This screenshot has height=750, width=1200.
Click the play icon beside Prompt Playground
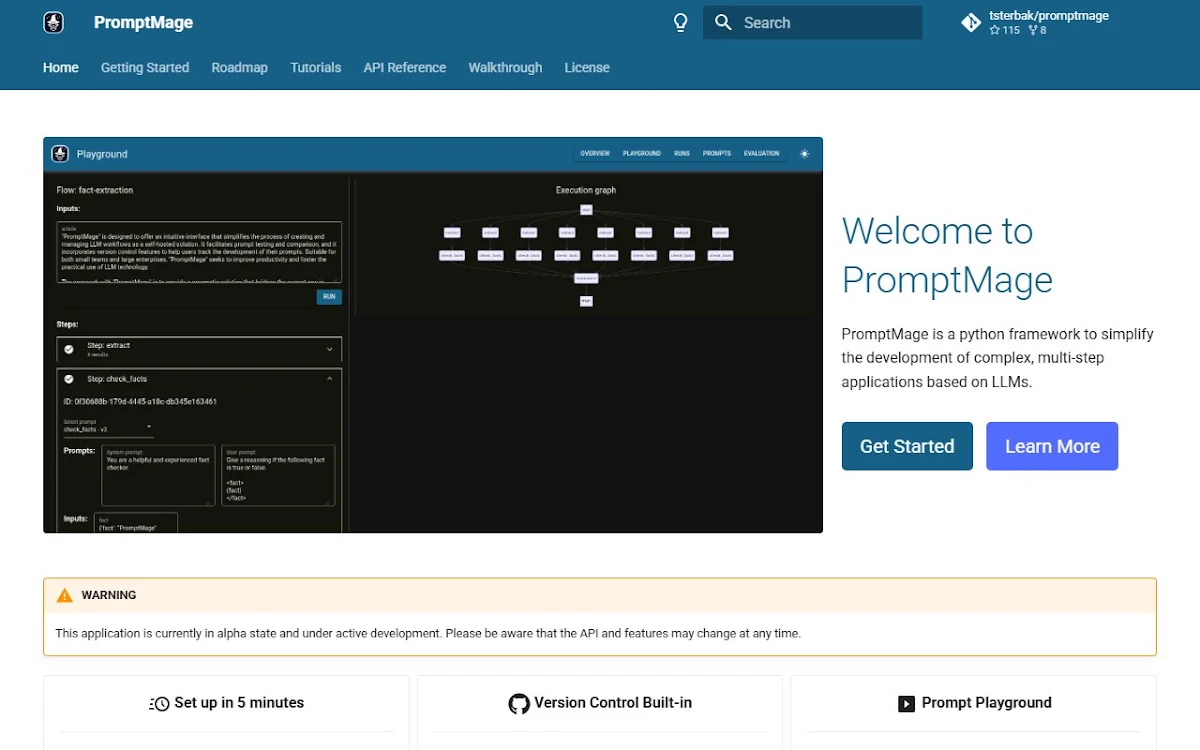click(906, 703)
